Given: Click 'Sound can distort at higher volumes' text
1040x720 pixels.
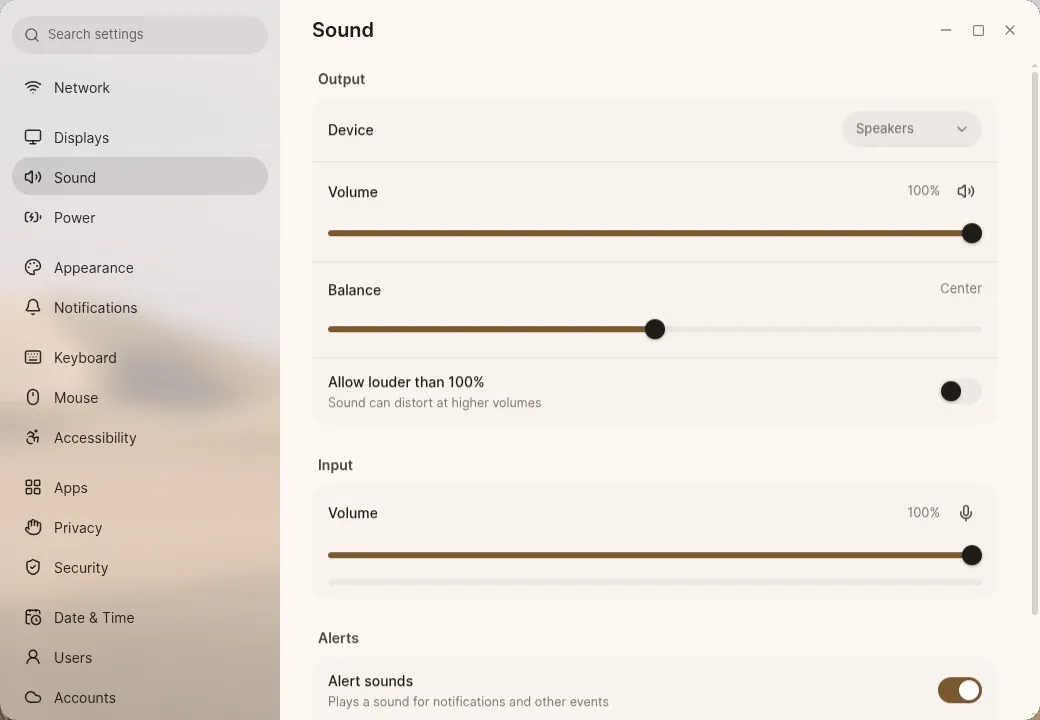Looking at the screenshot, I should click(x=434, y=402).
